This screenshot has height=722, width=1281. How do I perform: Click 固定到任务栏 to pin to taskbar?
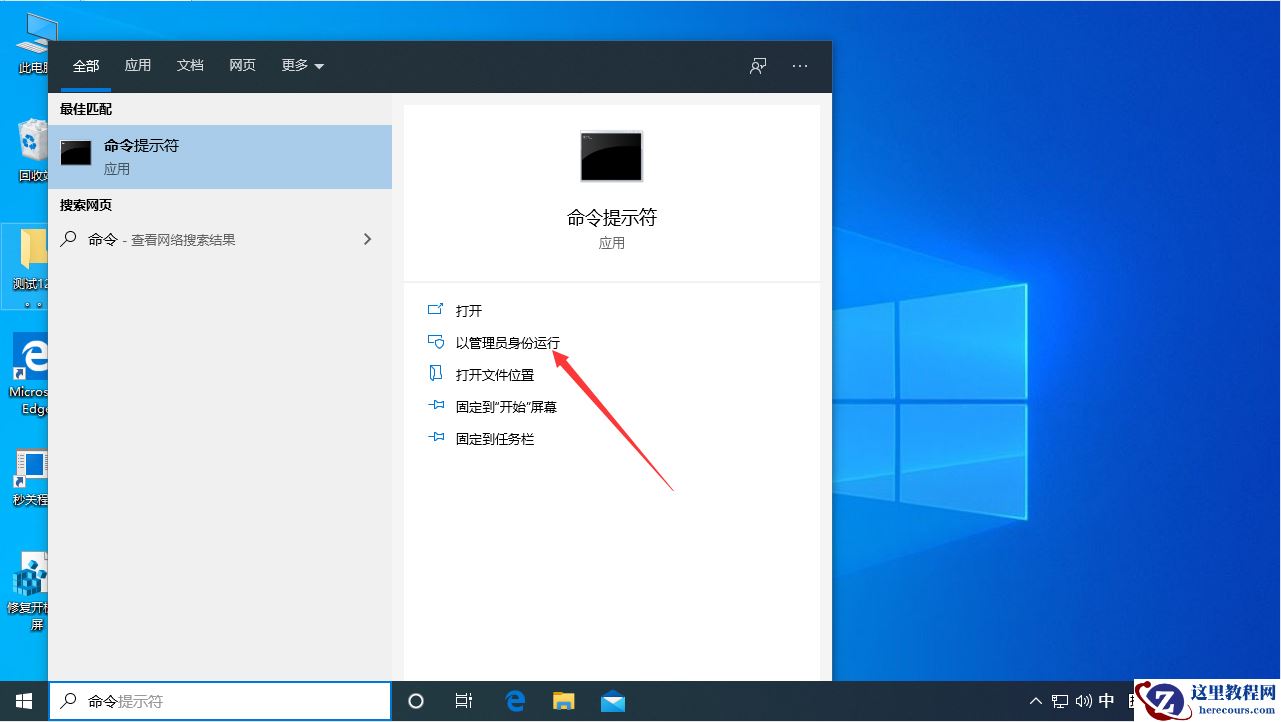(x=496, y=438)
